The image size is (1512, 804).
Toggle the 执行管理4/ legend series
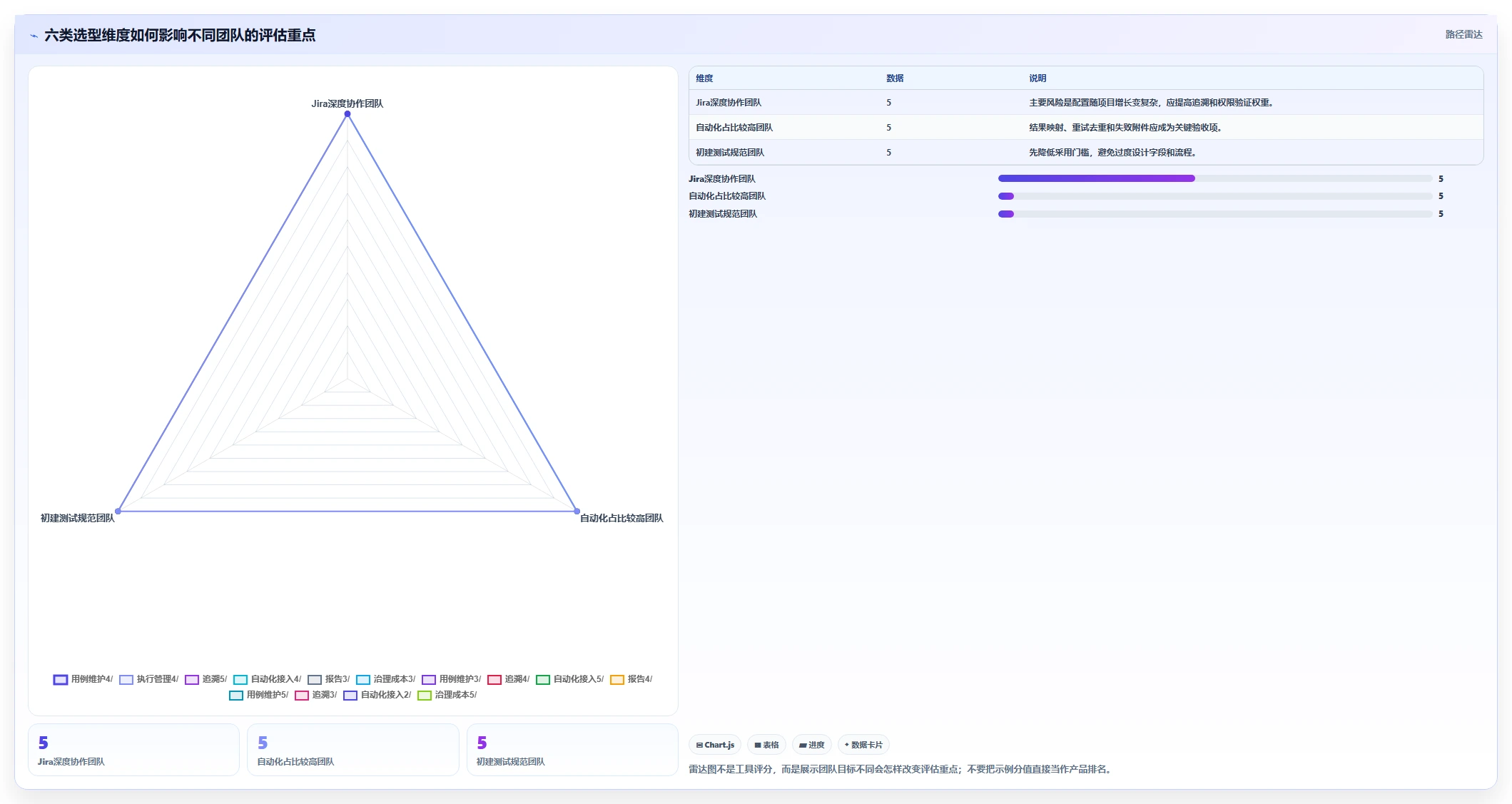pos(148,679)
